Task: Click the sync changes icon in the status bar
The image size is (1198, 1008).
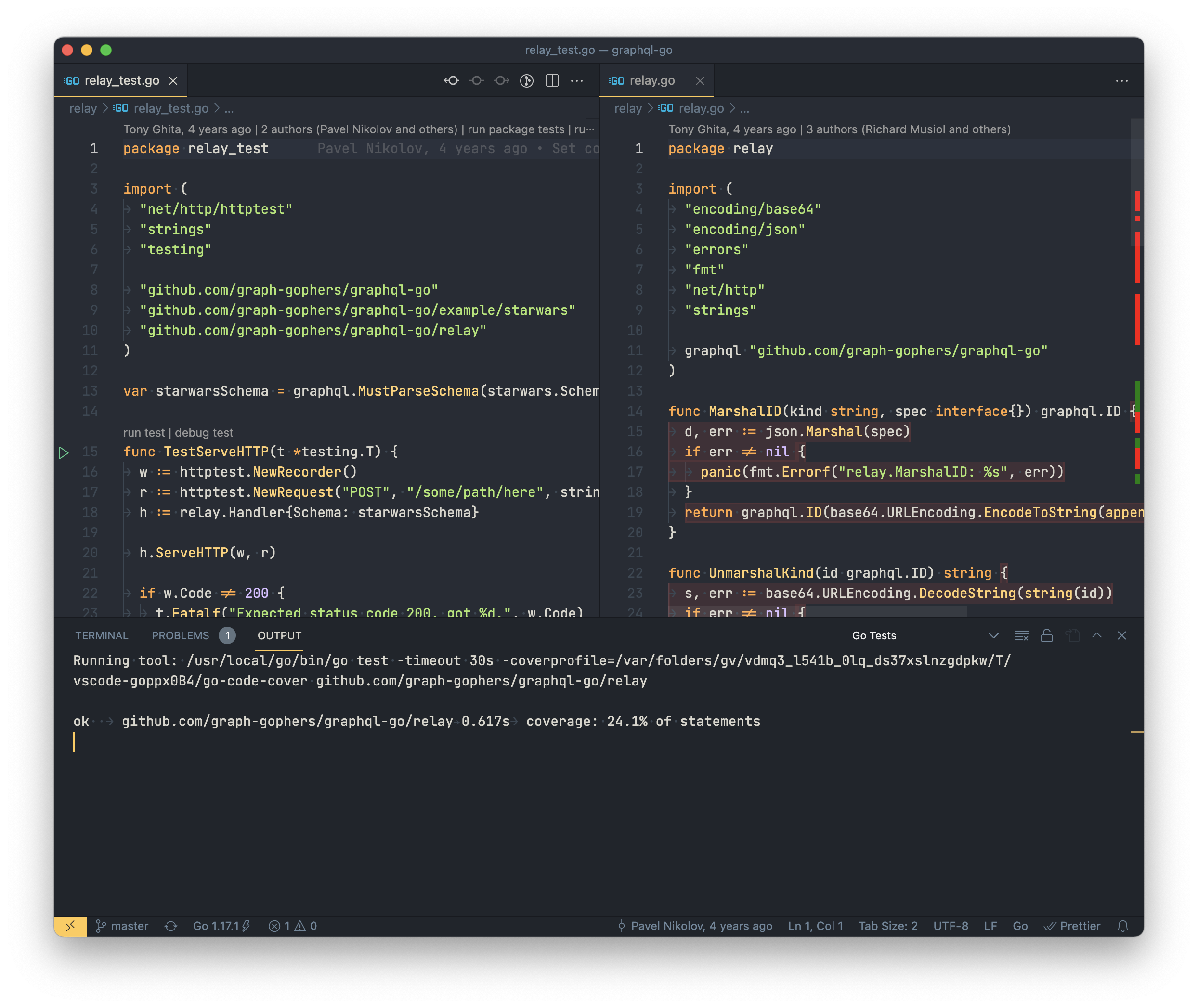Action: (x=171, y=926)
